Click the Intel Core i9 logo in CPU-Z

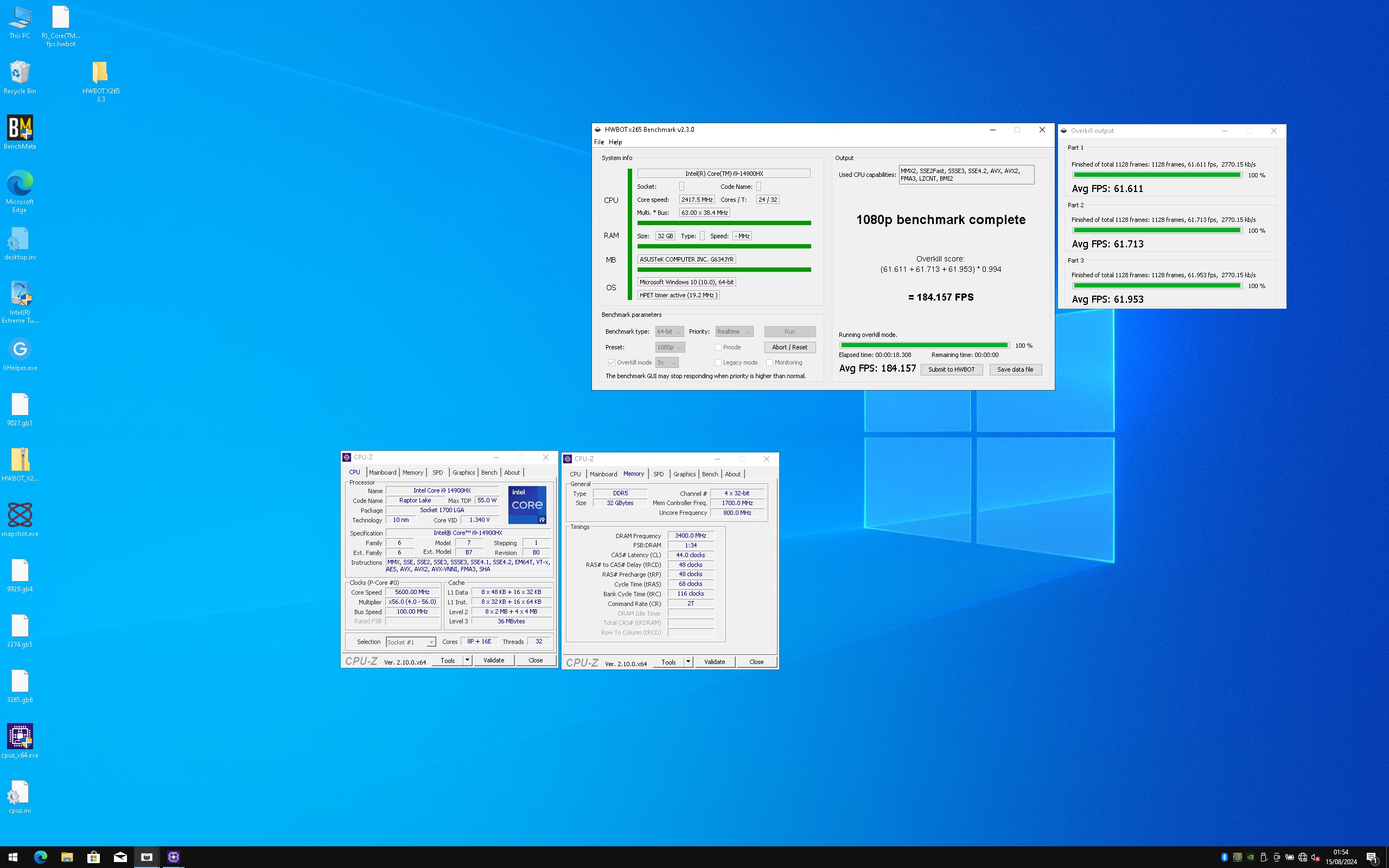(527, 505)
